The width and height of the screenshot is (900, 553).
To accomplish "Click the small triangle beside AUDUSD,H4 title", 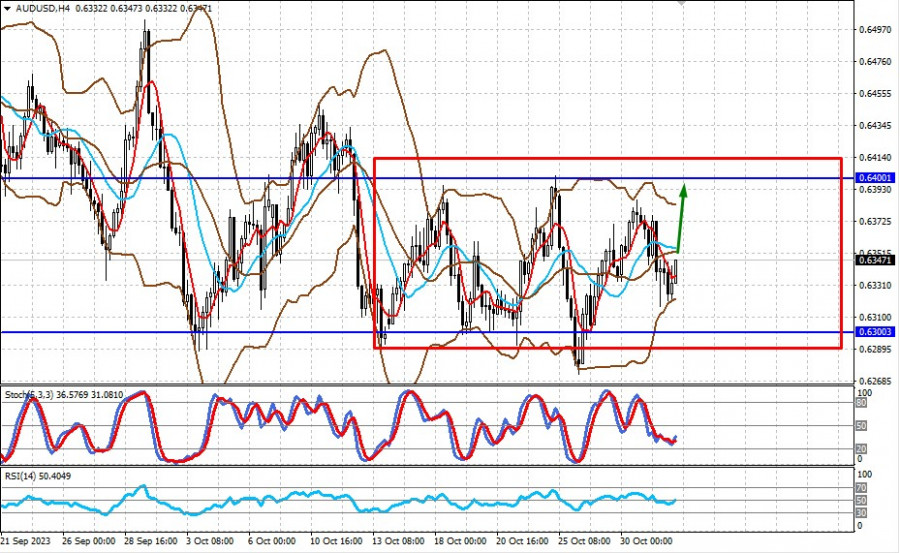I will click(7, 9).
